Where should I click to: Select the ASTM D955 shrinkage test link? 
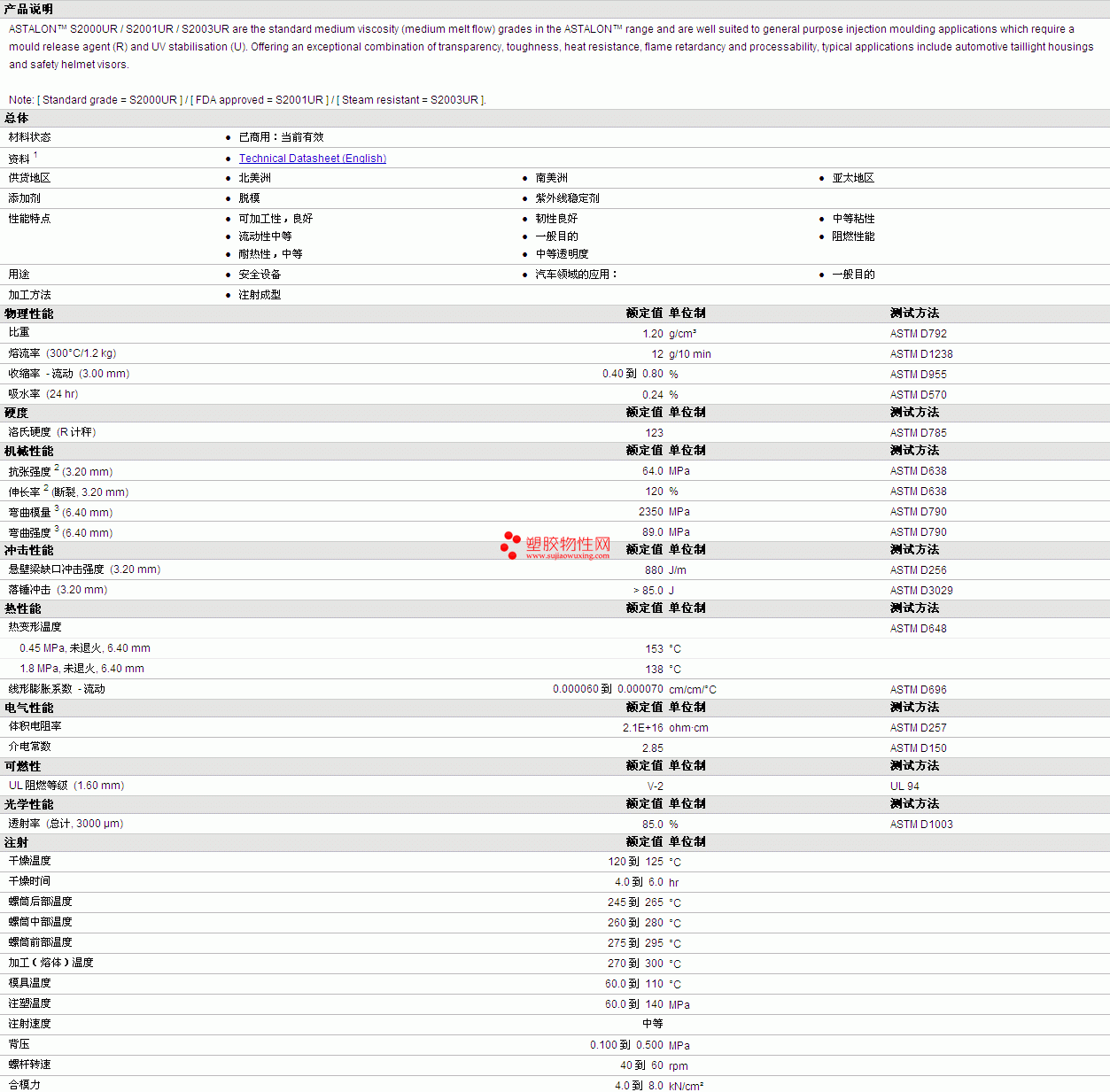(x=918, y=375)
